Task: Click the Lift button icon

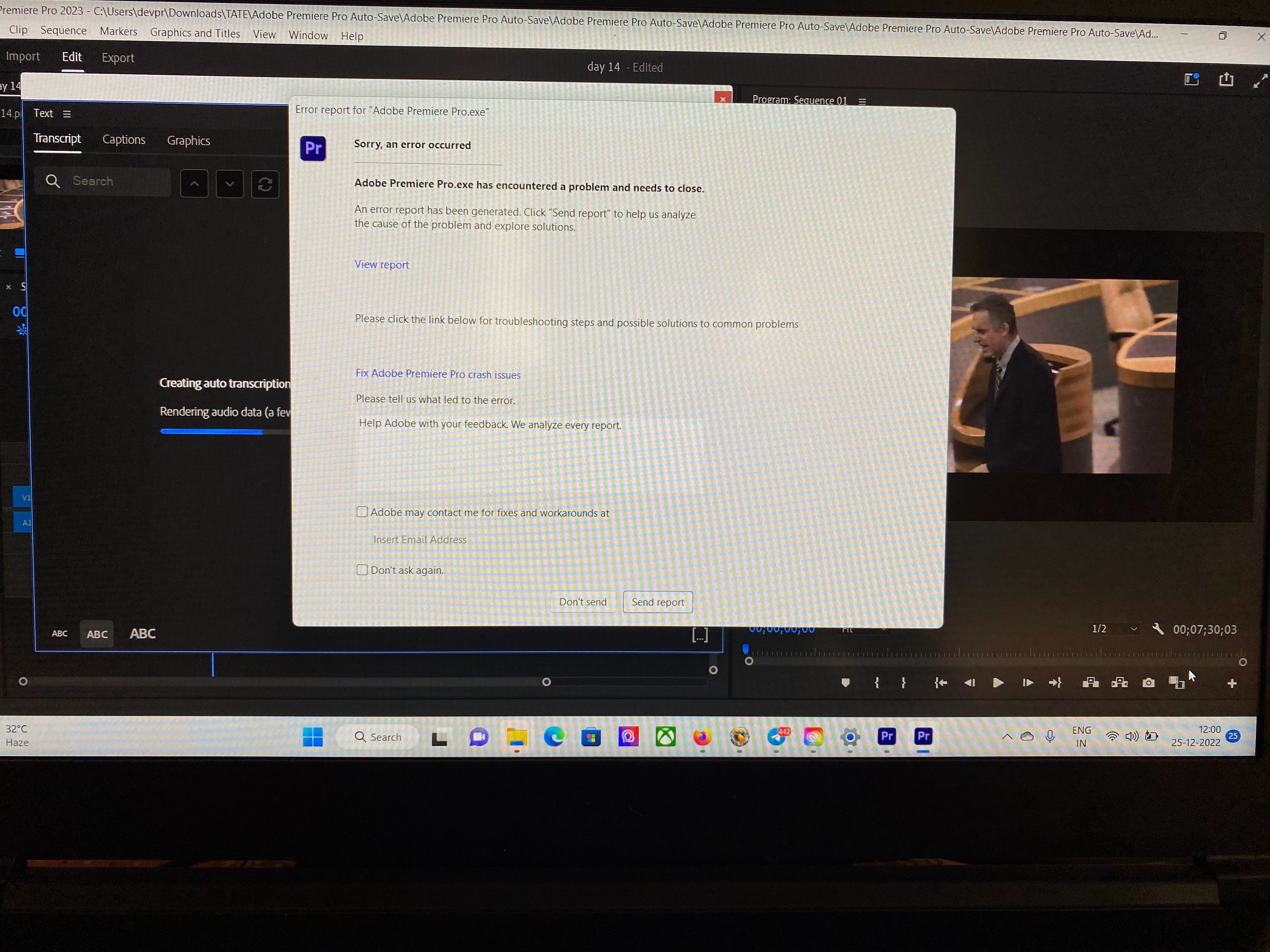Action: (x=1090, y=682)
